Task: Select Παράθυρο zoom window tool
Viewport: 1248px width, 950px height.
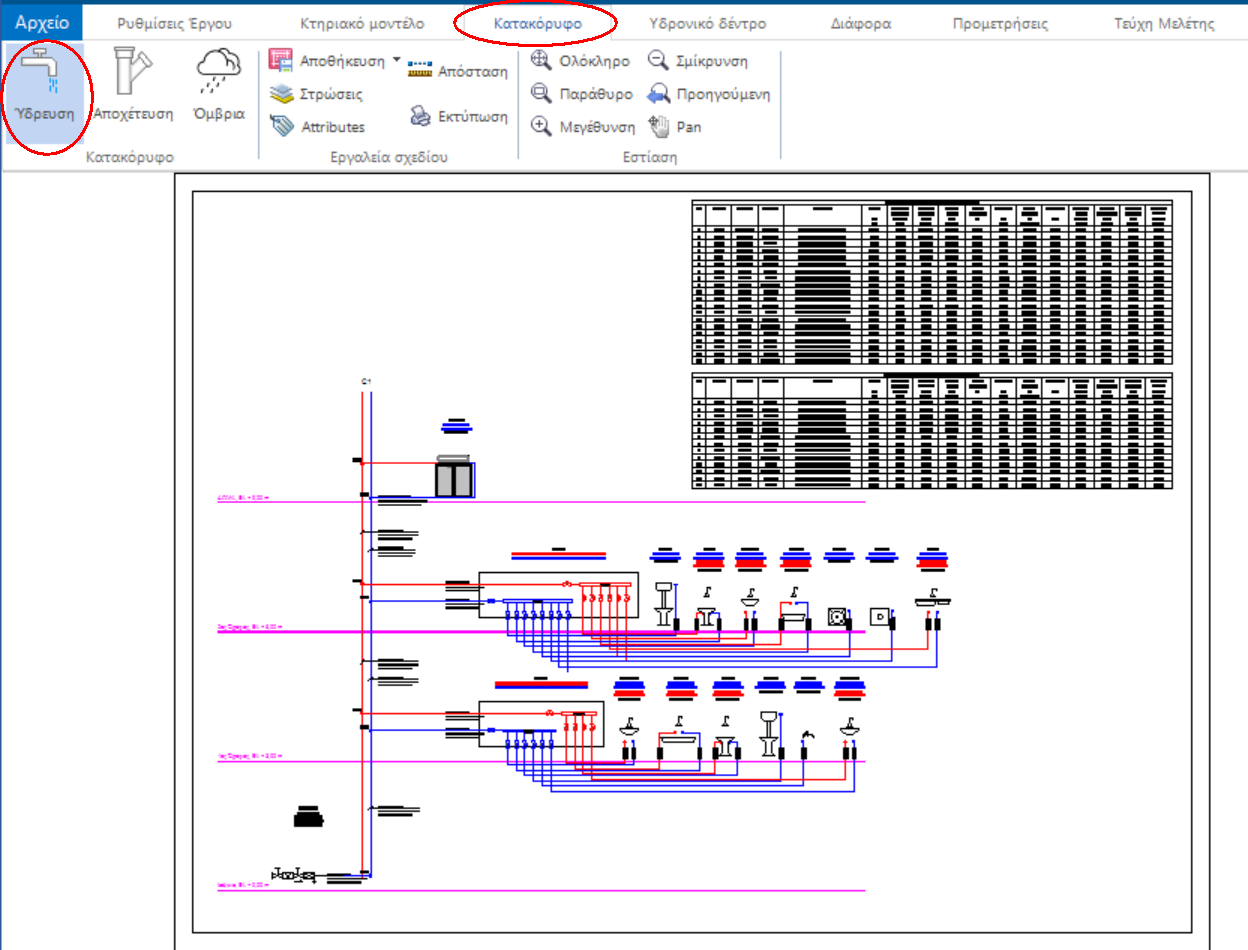Action: click(x=586, y=94)
